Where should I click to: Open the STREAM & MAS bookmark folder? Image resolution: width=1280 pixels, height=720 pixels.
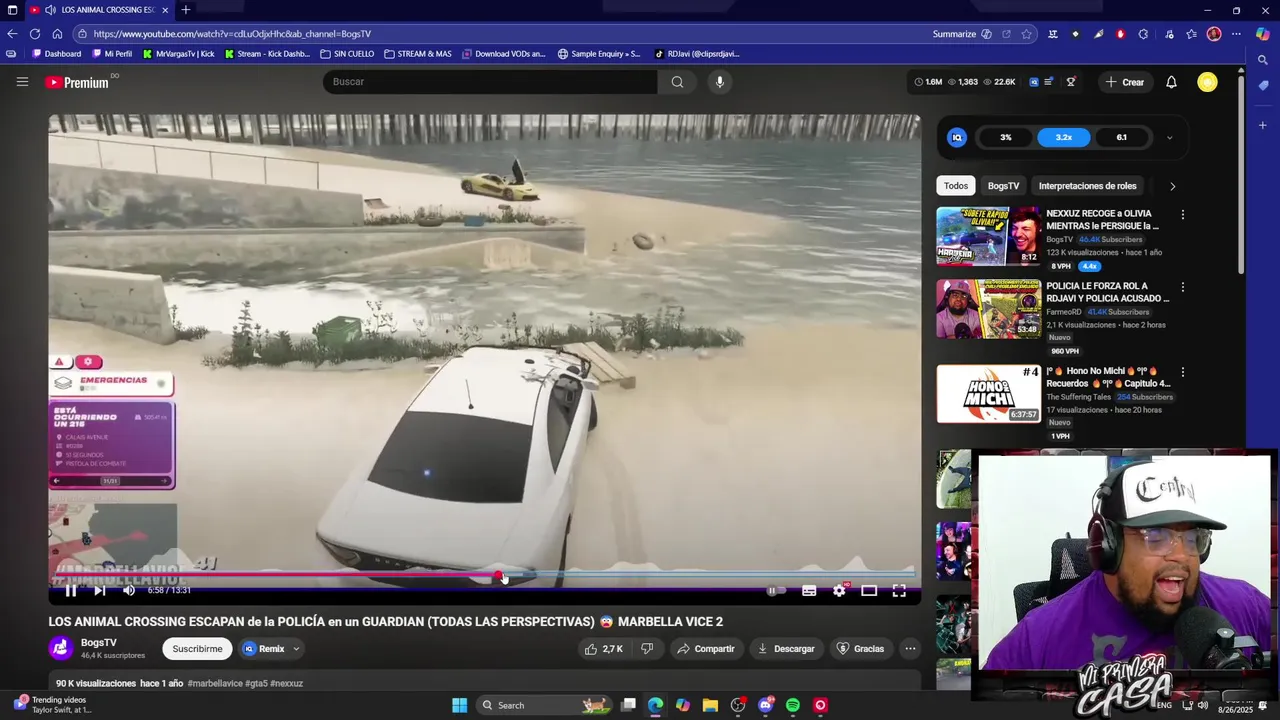tap(417, 54)
